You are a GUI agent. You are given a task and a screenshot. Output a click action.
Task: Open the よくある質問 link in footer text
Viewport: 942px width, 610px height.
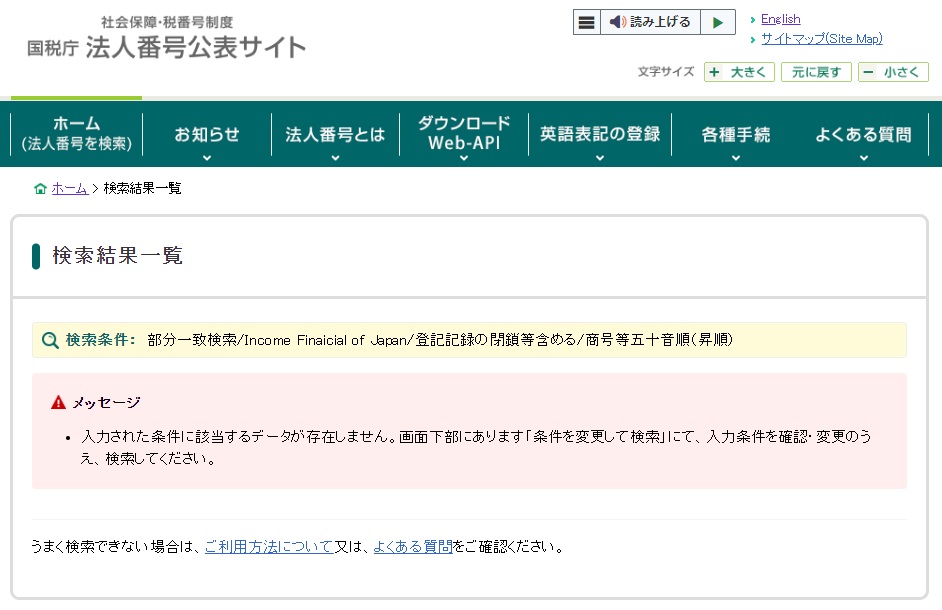(413, 546)
